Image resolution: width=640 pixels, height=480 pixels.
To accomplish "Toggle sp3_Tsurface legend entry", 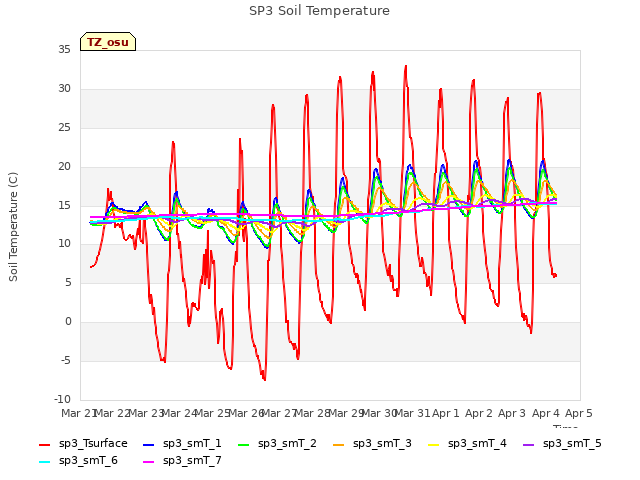I will point(83,444).
